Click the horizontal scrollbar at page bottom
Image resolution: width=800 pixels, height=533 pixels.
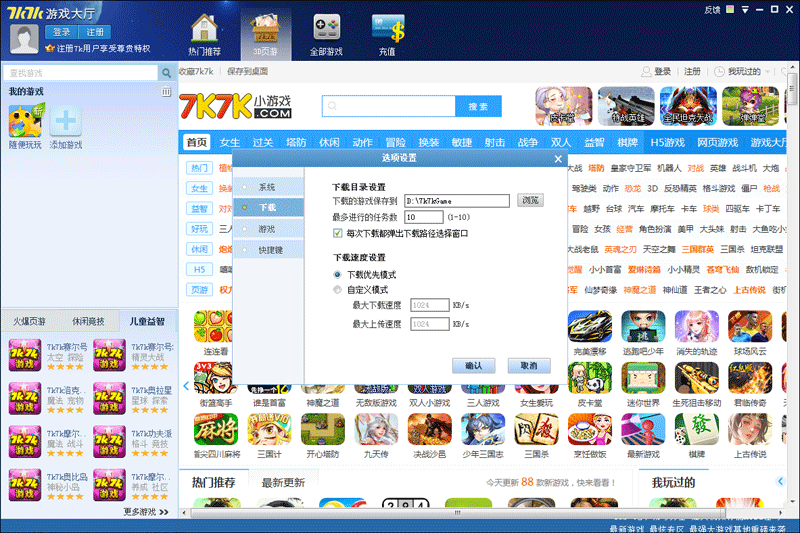[458, 513]
